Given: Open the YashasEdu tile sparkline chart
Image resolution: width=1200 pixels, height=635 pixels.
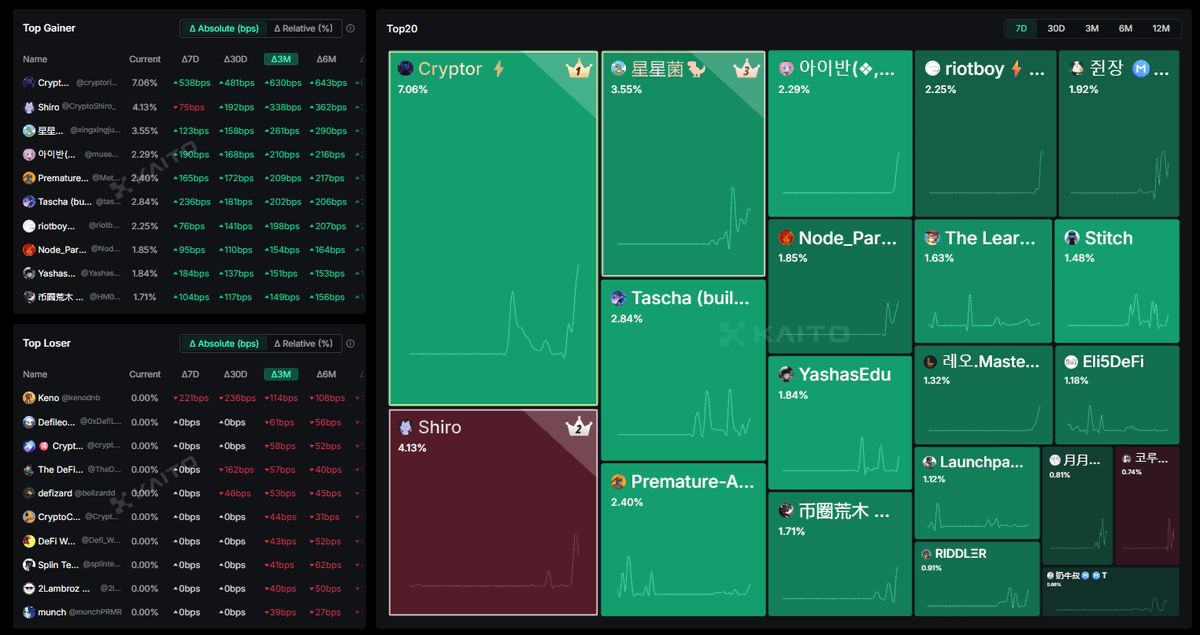Looking at the screenshot, I should (838, 445).
